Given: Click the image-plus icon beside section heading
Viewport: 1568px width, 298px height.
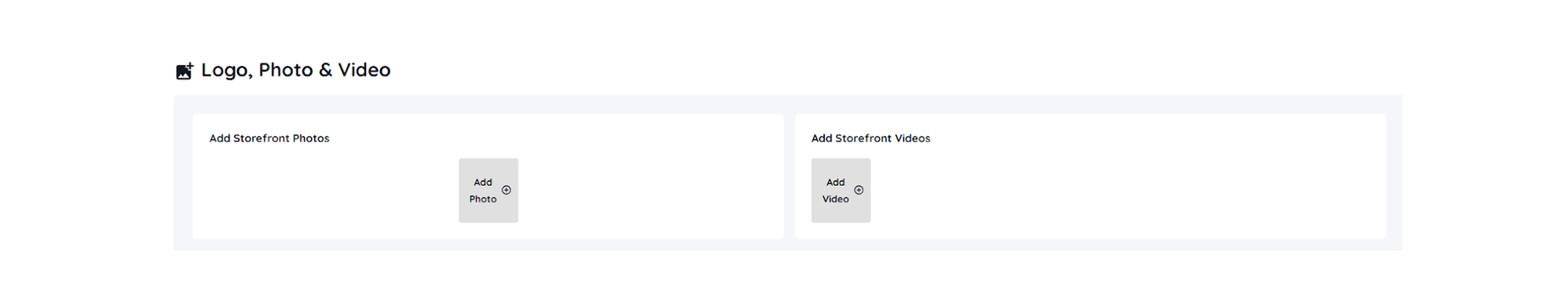Looking at the screenshot, I should click(184, 71).
